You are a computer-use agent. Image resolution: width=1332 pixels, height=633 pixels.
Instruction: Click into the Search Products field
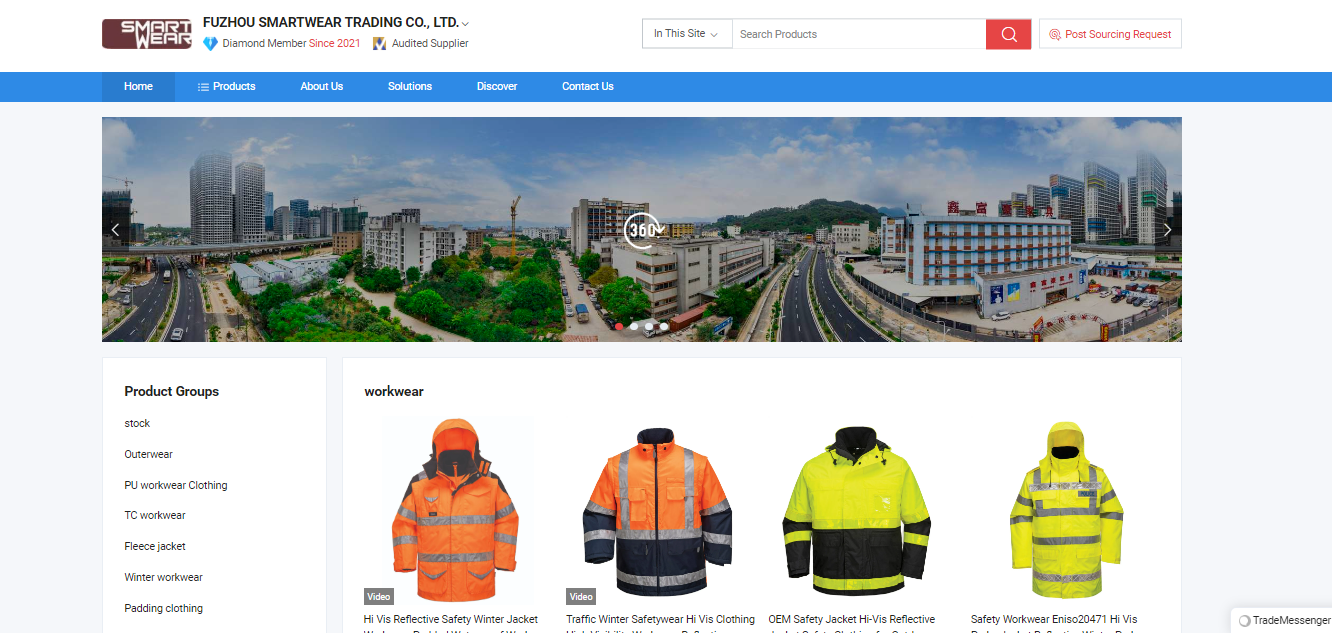pyautogui.click(x=858, y=34)
